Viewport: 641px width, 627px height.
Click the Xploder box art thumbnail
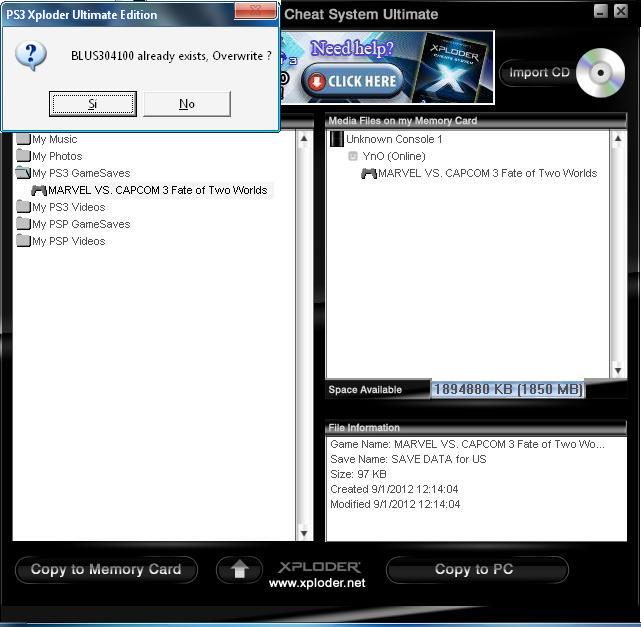click(455, 67)
